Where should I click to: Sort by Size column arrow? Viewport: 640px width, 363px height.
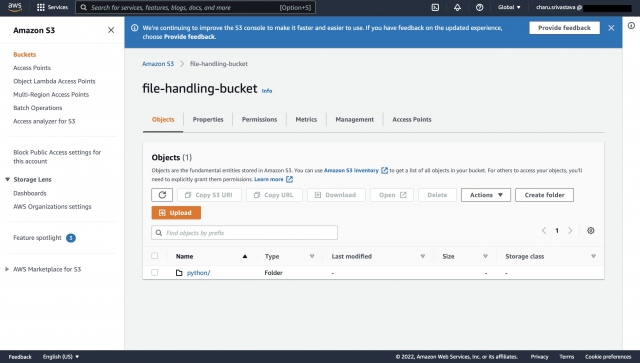pyautogui.click(x=485, y=256)
